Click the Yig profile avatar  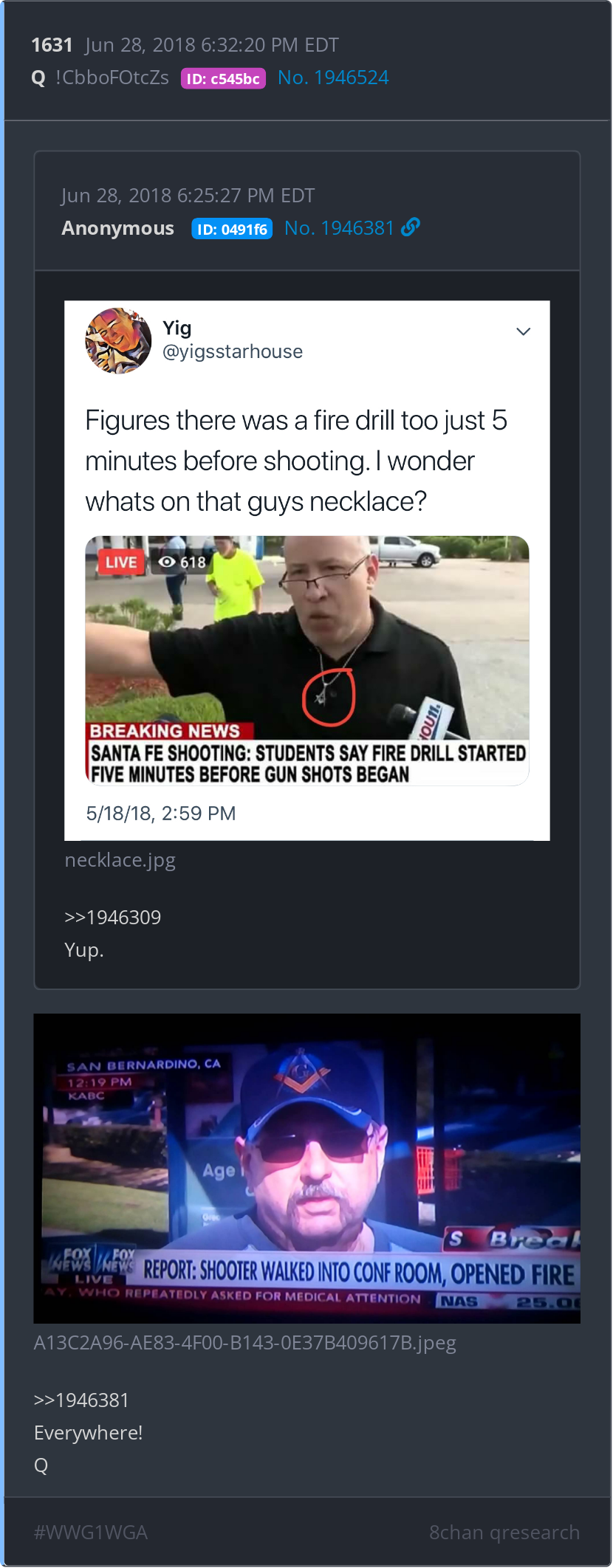[118, 340]
